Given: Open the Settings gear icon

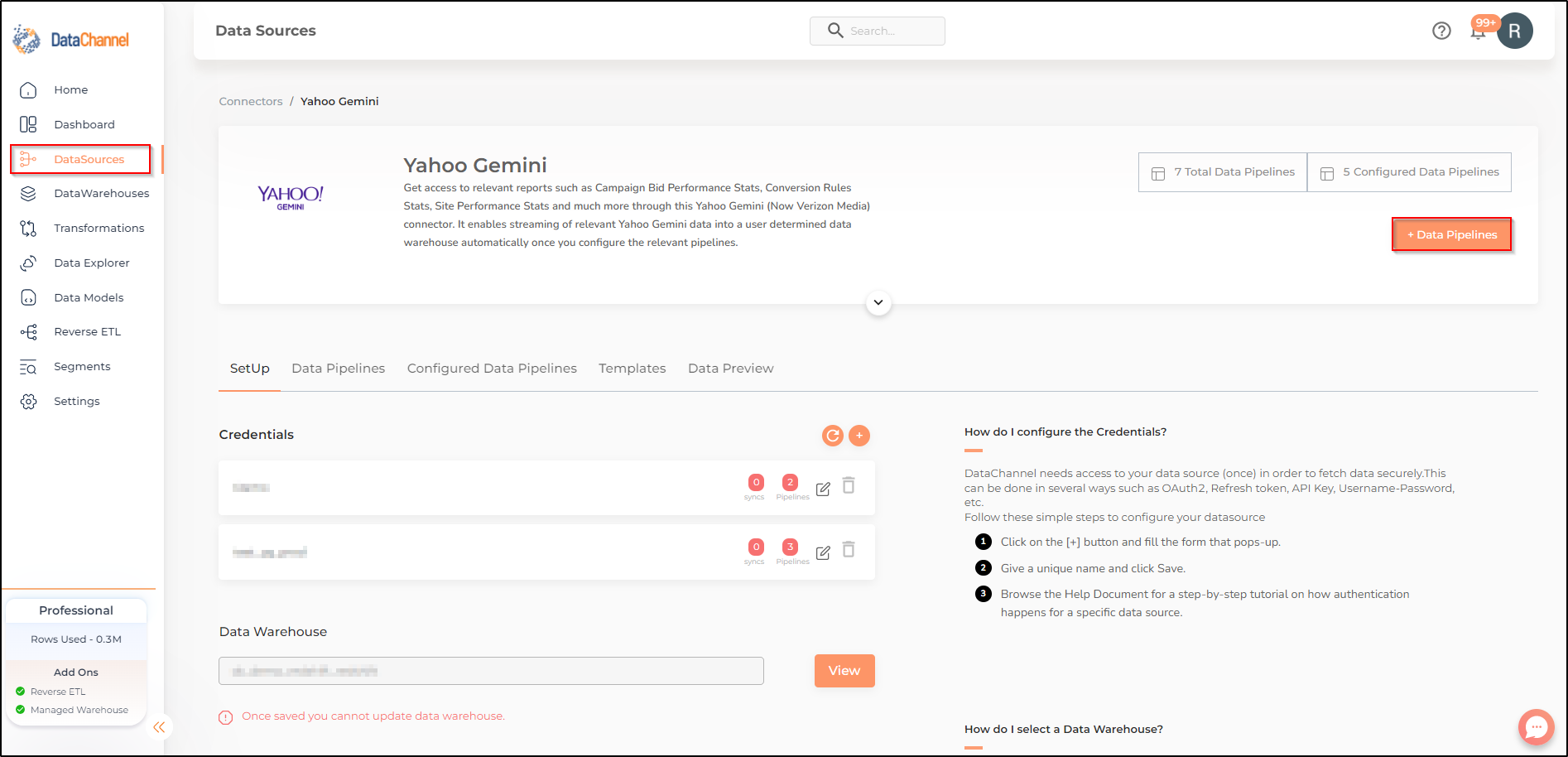Looking at the screenshot, I should [28, 402].
